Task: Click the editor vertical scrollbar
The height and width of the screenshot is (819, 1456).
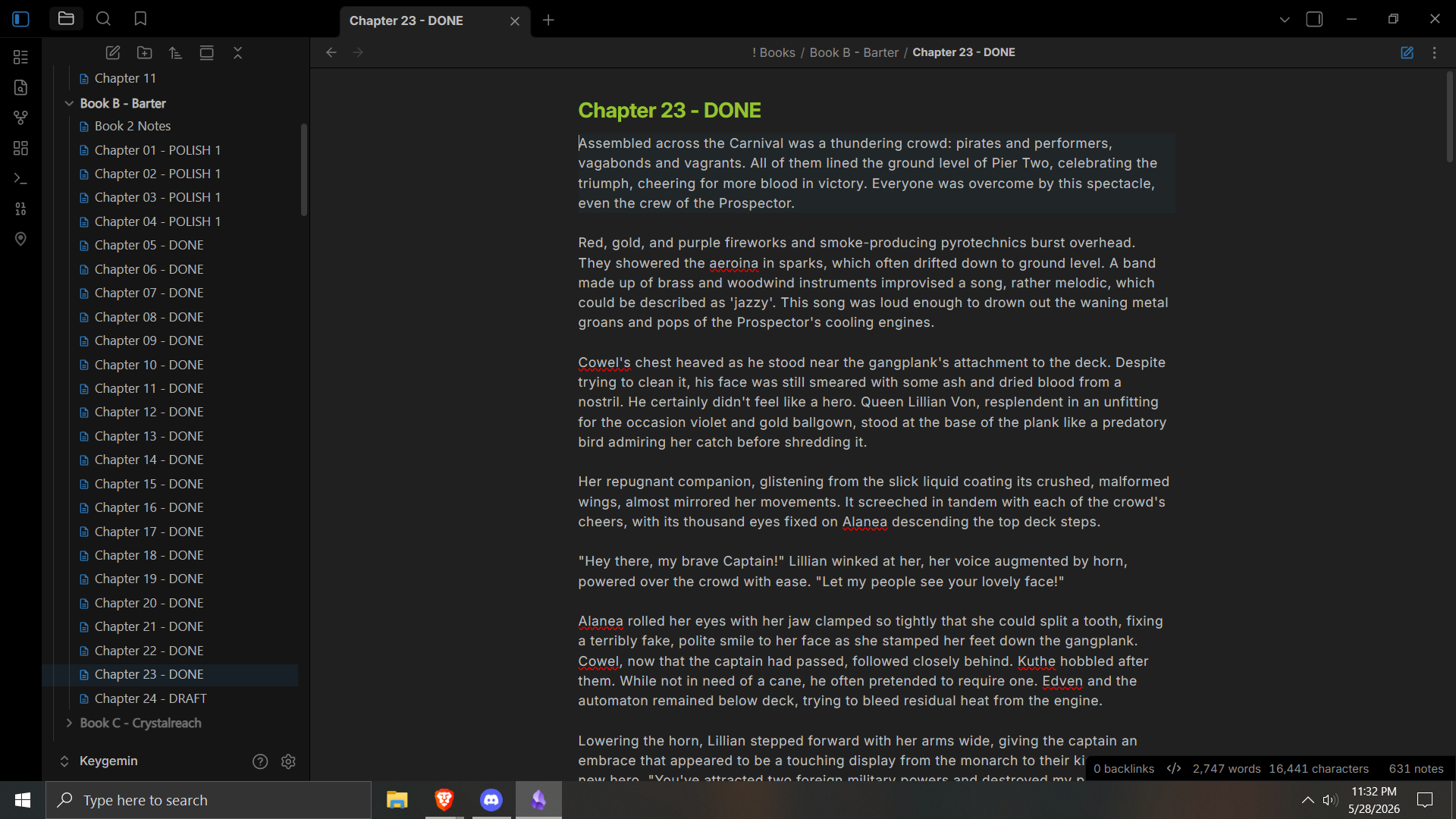Action: click(x=1449, y=118)
